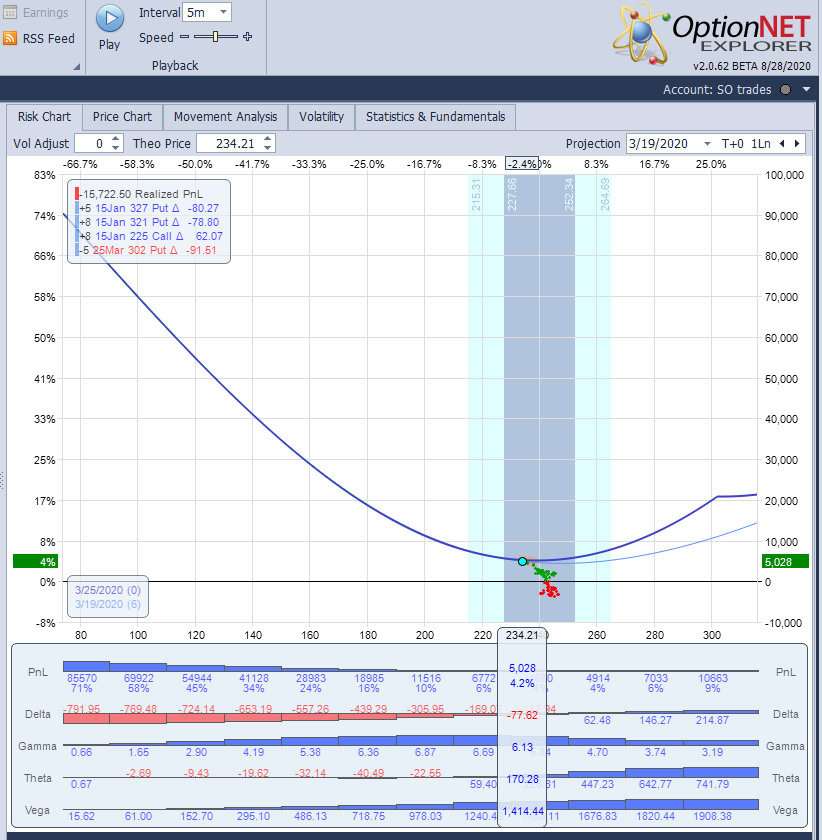822x840 pixels.
Task: Step projection back with the left arrow
Action: [x=782, y=144]
